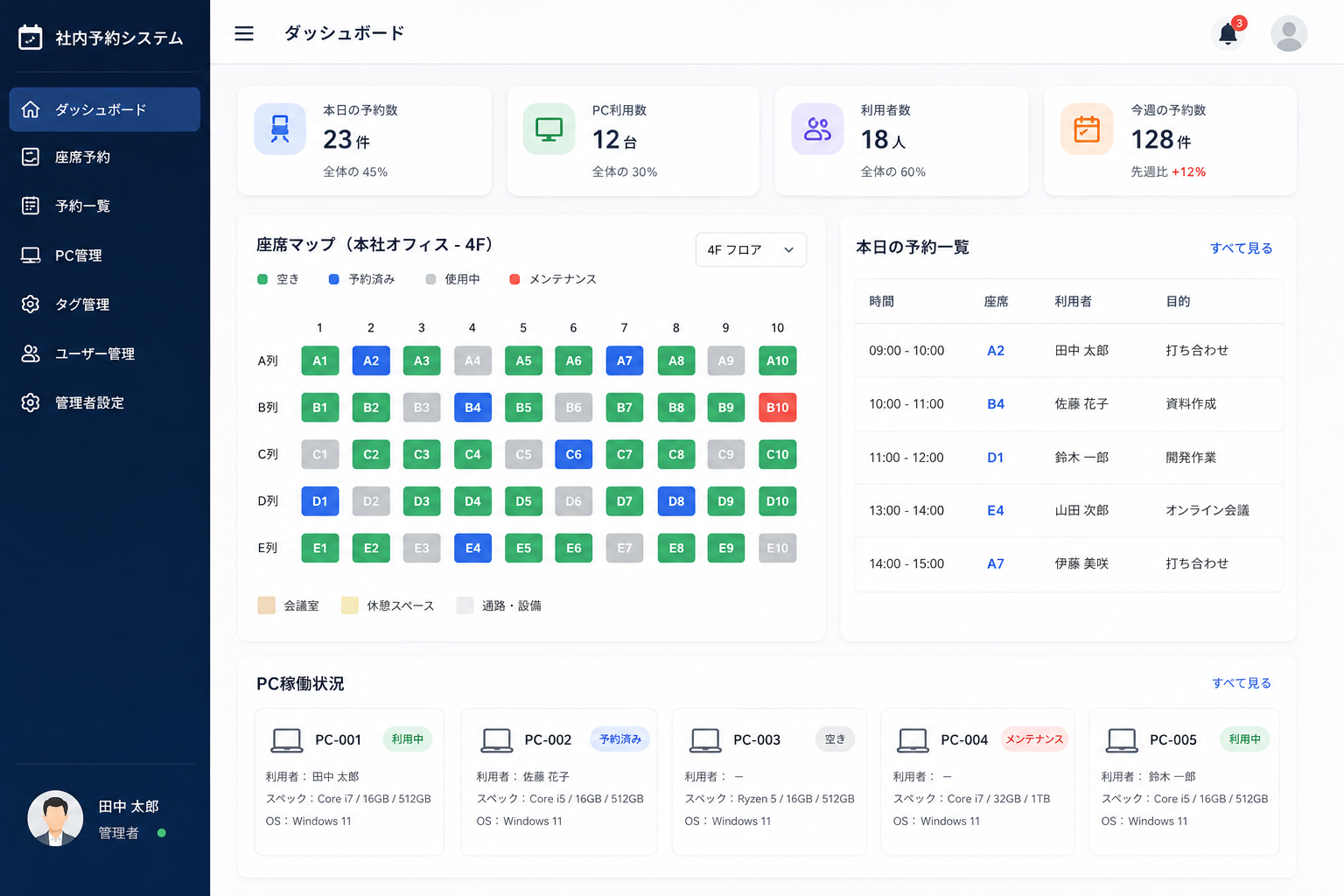Viewport: 1344px width, 896px height.
Task: Click user name 佐藤 花子 in table
Action: click(x=1081, y=404)
